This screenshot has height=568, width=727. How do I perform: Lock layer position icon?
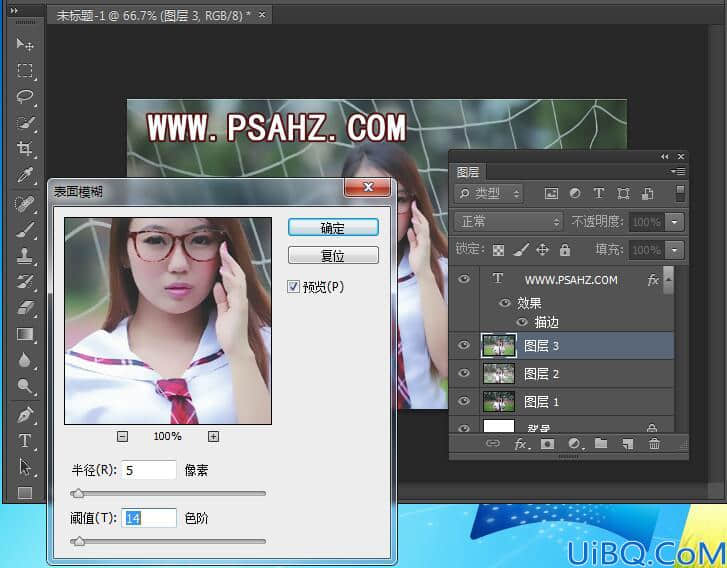pyautogui.click(x=542, y=250)
